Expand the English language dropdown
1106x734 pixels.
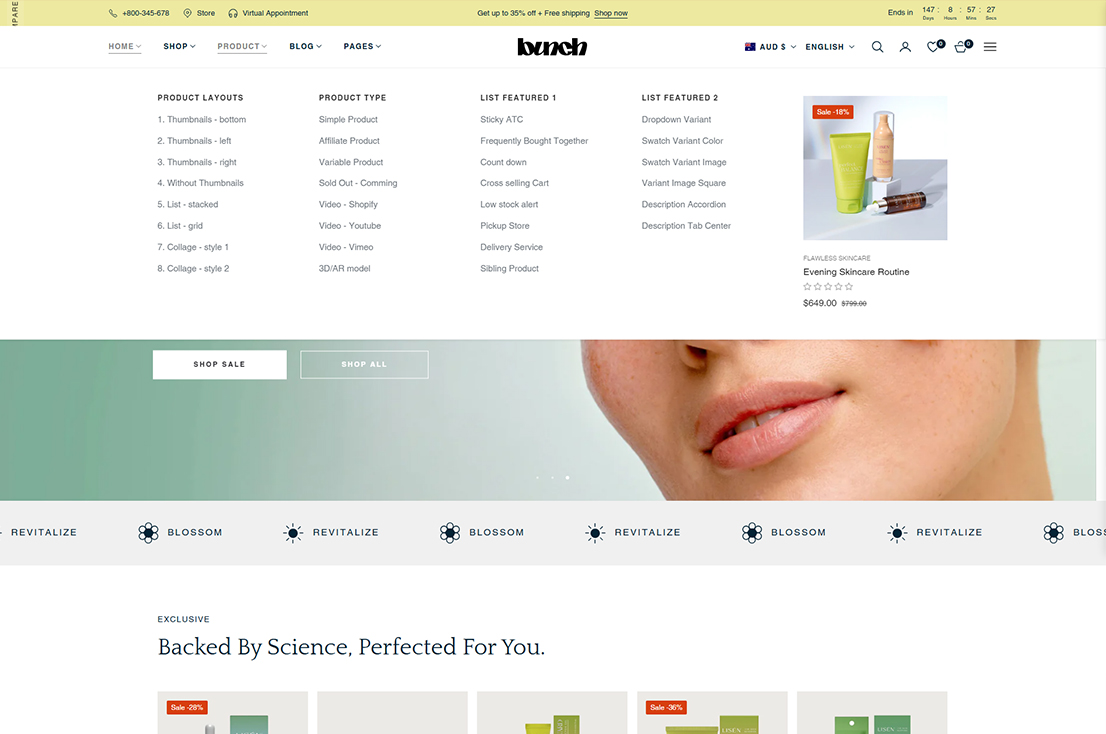[x=829, y=47]
